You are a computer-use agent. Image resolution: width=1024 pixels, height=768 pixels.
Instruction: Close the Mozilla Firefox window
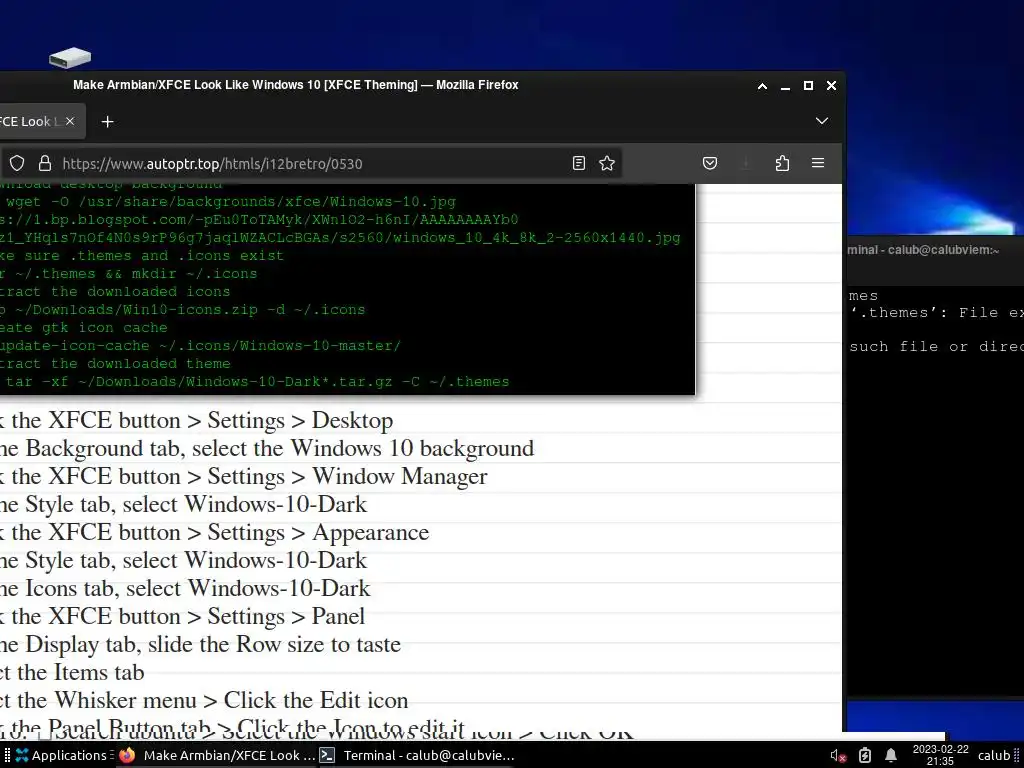coord(831,86)
